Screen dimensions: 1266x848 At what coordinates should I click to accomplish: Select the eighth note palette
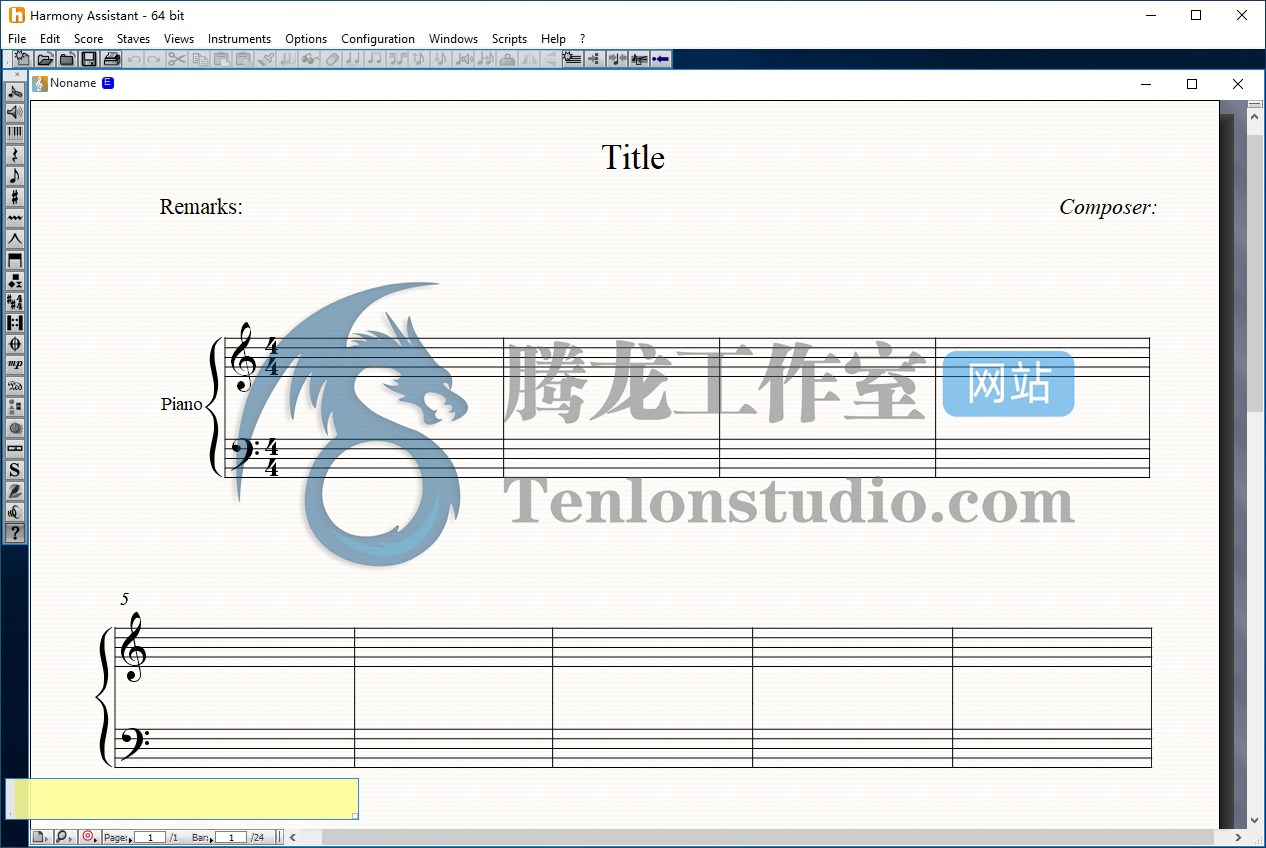pyautogui.click(x=15, y=176)
